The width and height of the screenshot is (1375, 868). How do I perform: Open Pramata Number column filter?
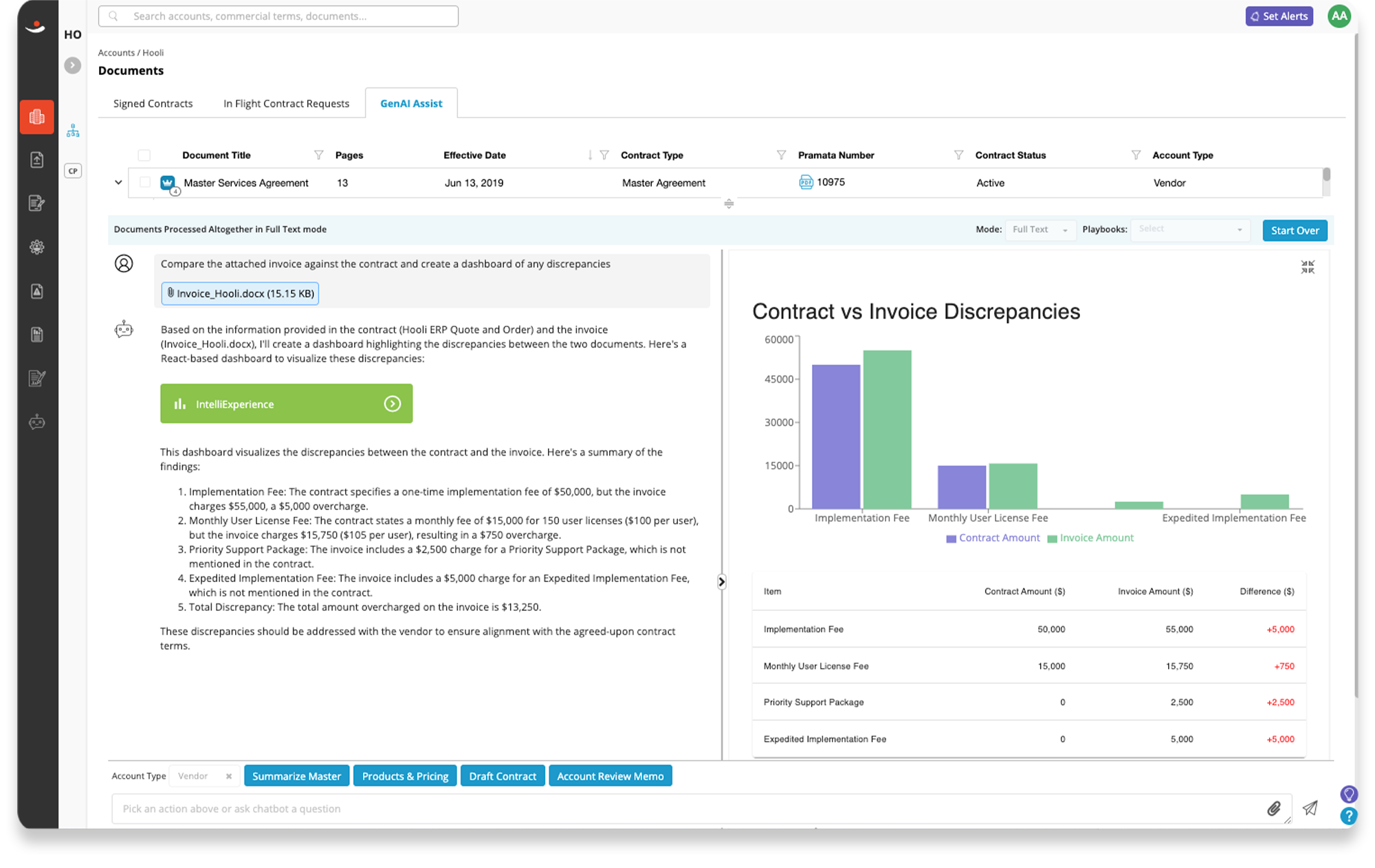(x=958, y=155)
